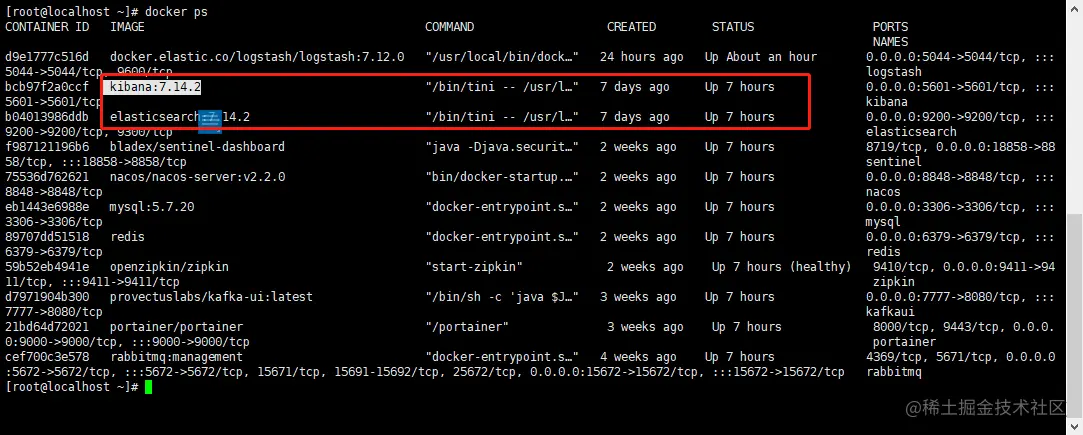This screenshot has width=1083, height=435.
Task: Click the nacos/nacos-server:v2.2.0 image name
Action: 198,177
